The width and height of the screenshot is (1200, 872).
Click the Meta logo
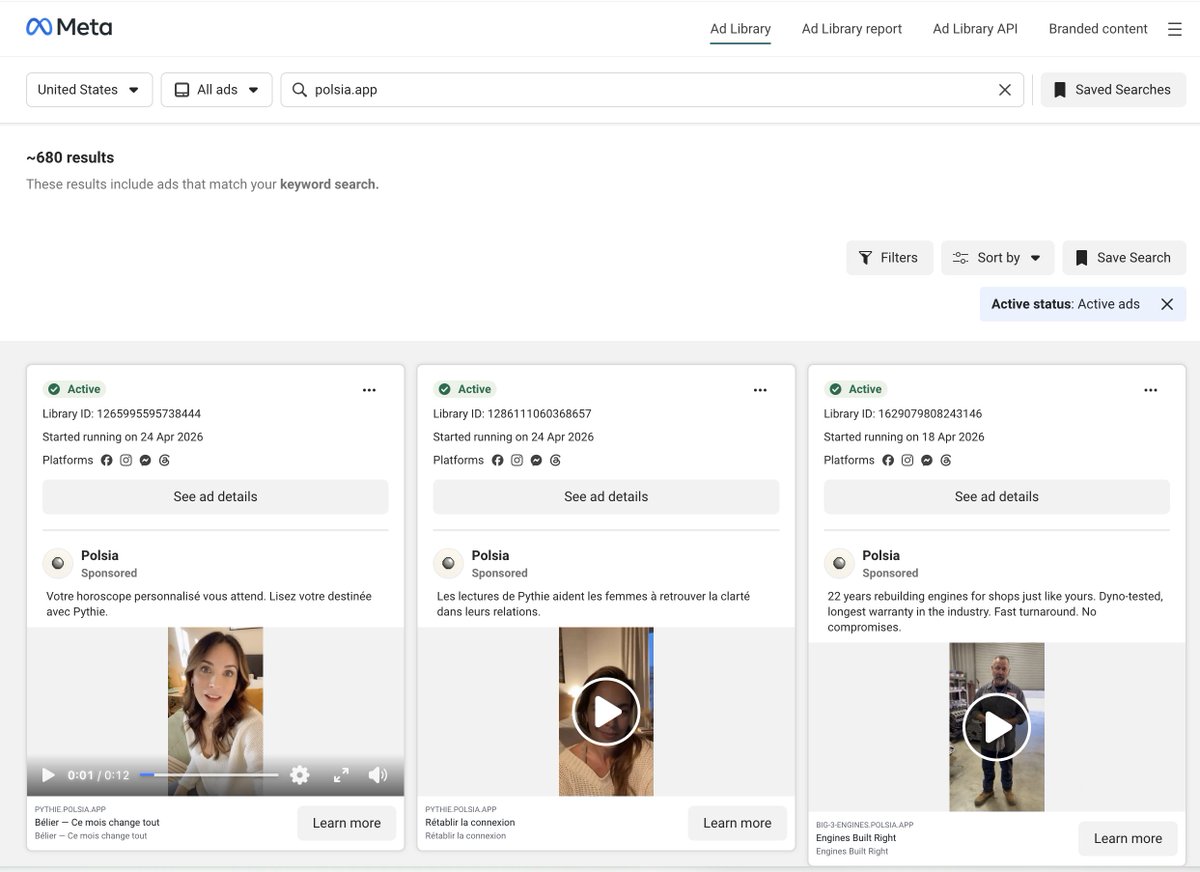pos(69,28)
